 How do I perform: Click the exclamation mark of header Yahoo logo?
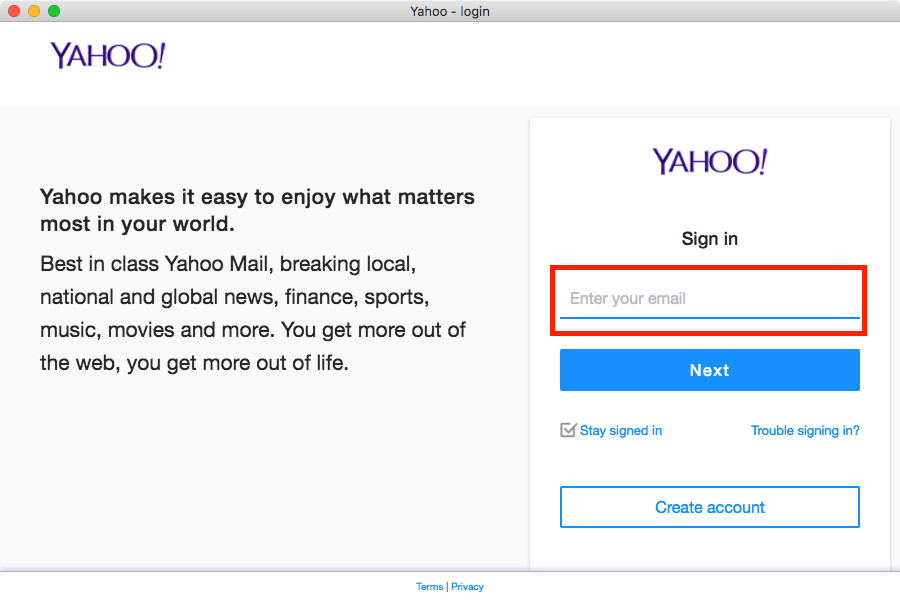[x=161, y=55]
